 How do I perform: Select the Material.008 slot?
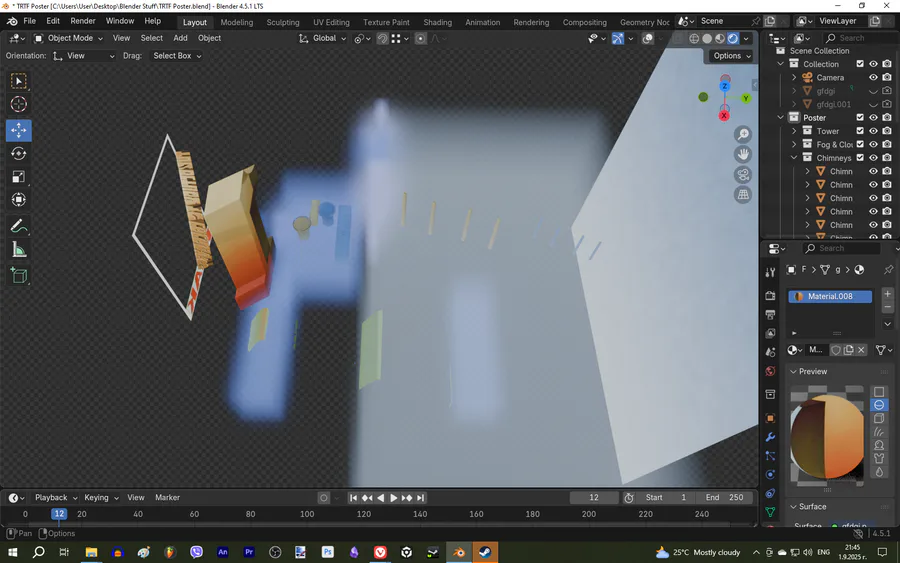[830, 297]
